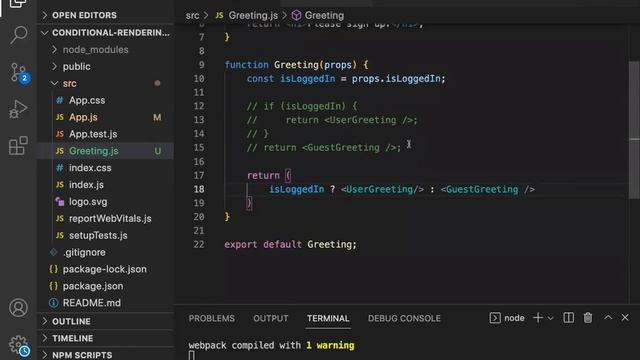Create a new terminal with plus icon
Image resolution: width=640 pixels, height=360 pixels.
point(538,318)
